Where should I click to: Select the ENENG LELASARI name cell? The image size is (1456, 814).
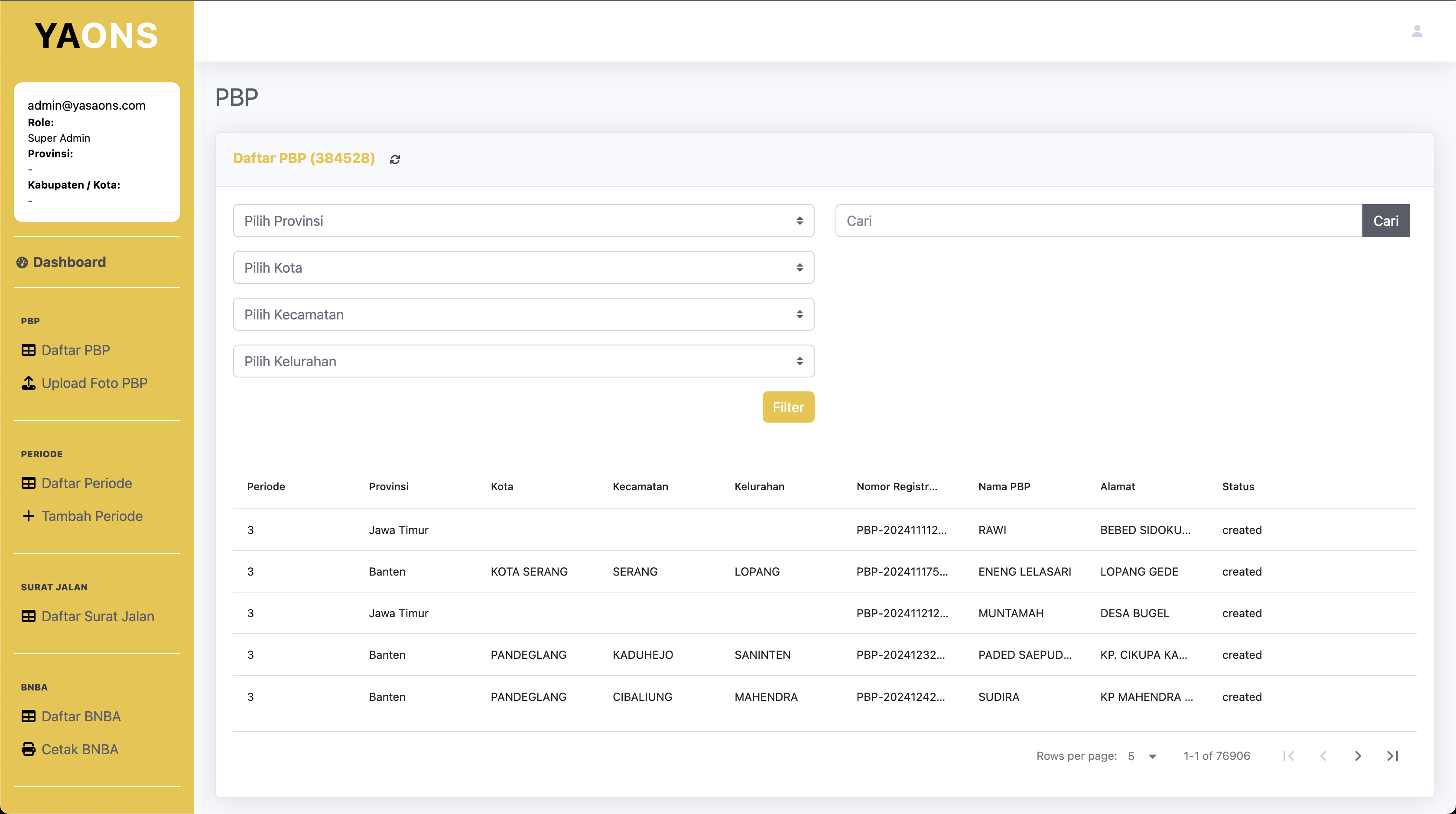[x=1024, y=572]
